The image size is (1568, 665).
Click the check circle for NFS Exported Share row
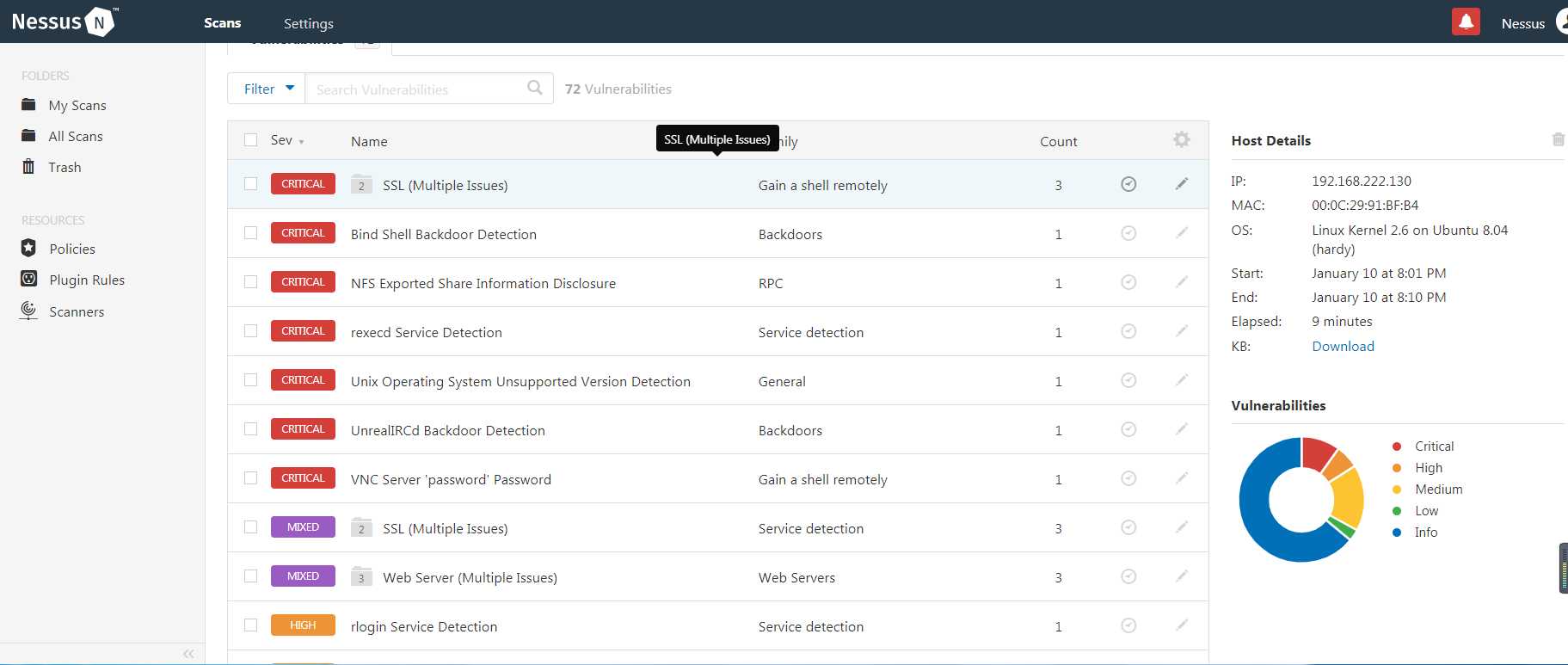(x=1128, y=282)
